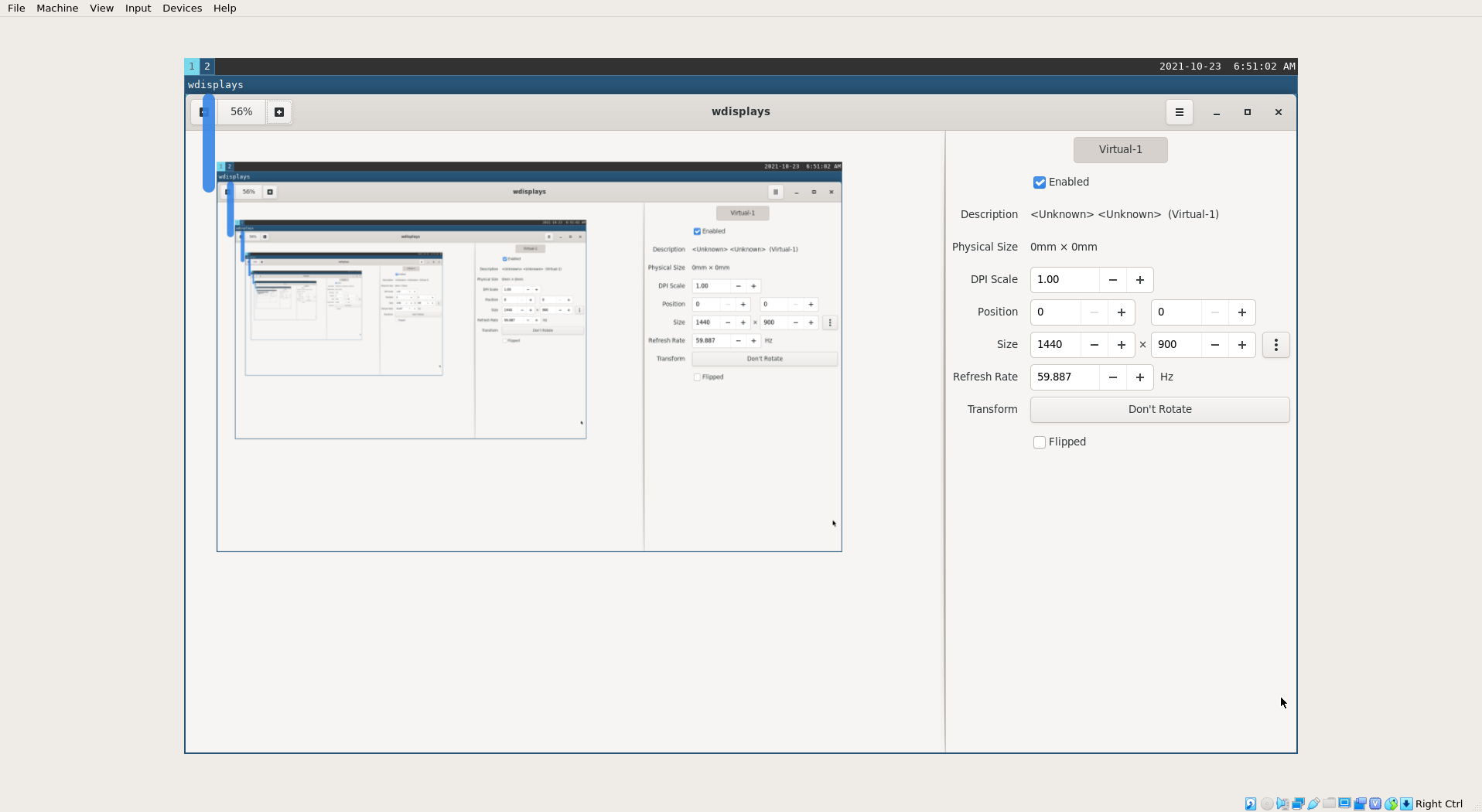Image resolution: width=1482 pixels, height=812 pixels.
Task: Switch to workspace 1
Action: 192,67
